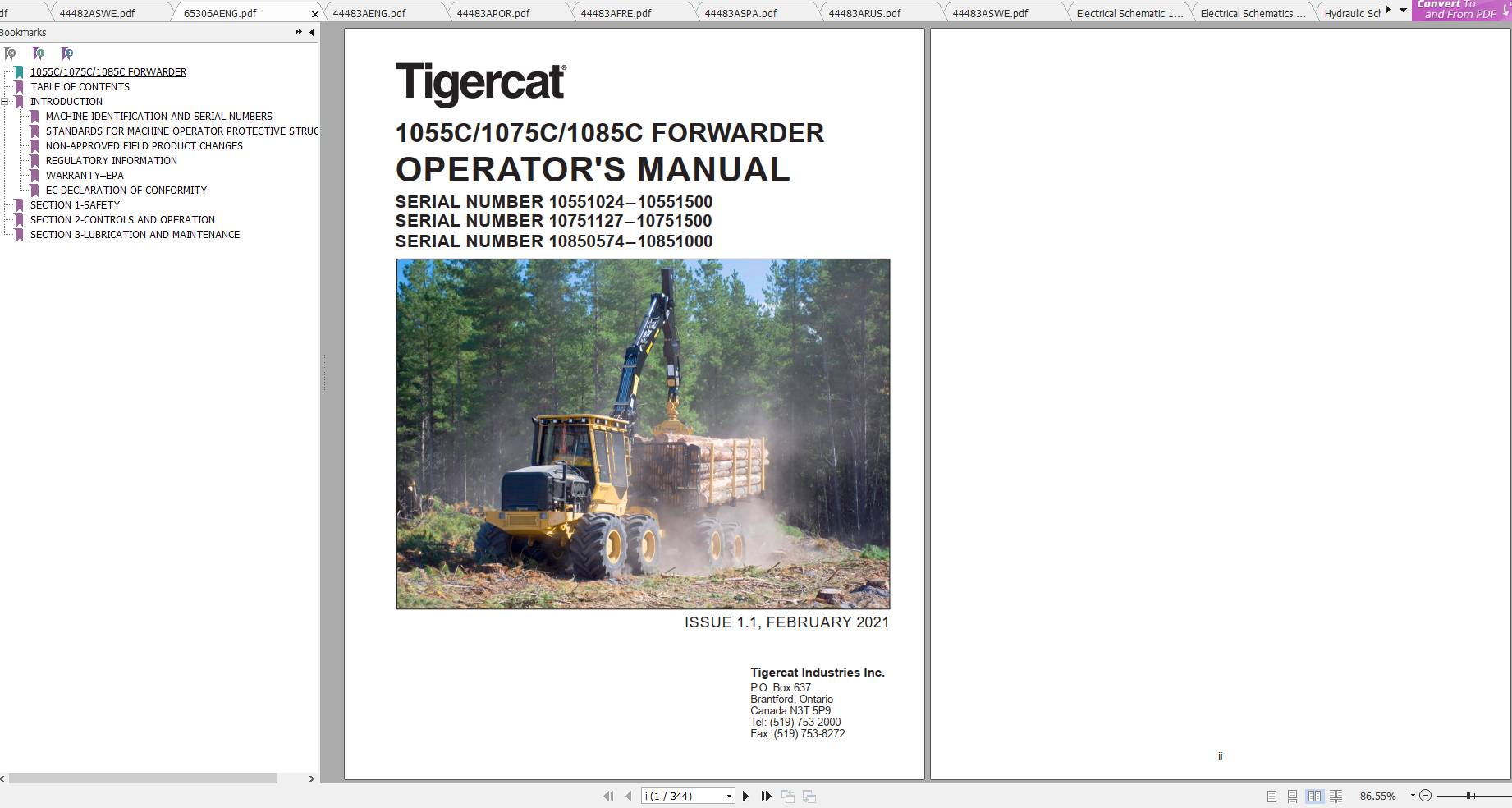Enable facing two-page layout mode
The image size is (1512, 808).
pyautogui.click(x=1316, y=796)
